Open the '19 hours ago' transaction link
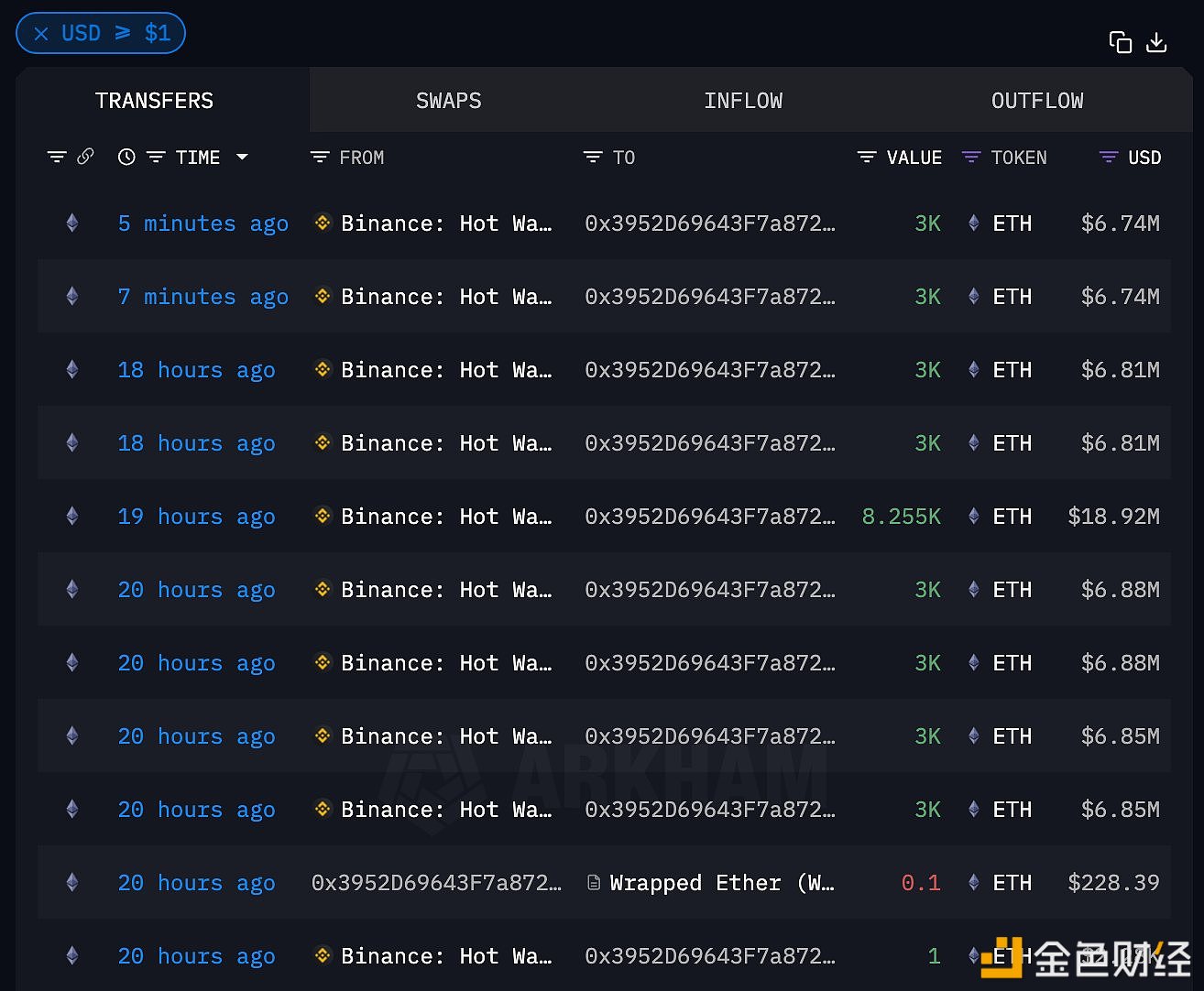This screenshot has width=1204, height=991. click(196, 517)
